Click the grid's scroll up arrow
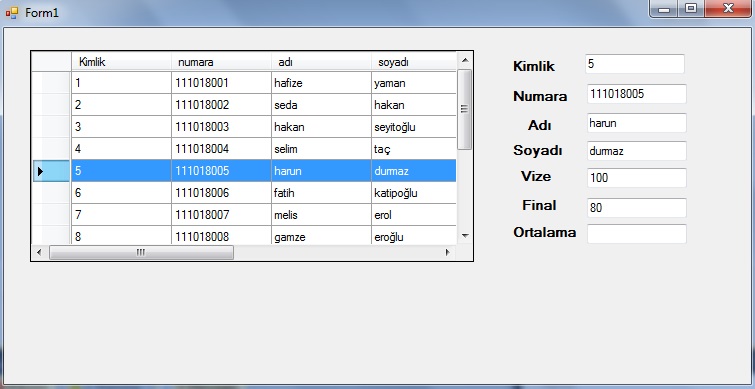This screenshot has width=755, height=389. (x=465, y=60)
